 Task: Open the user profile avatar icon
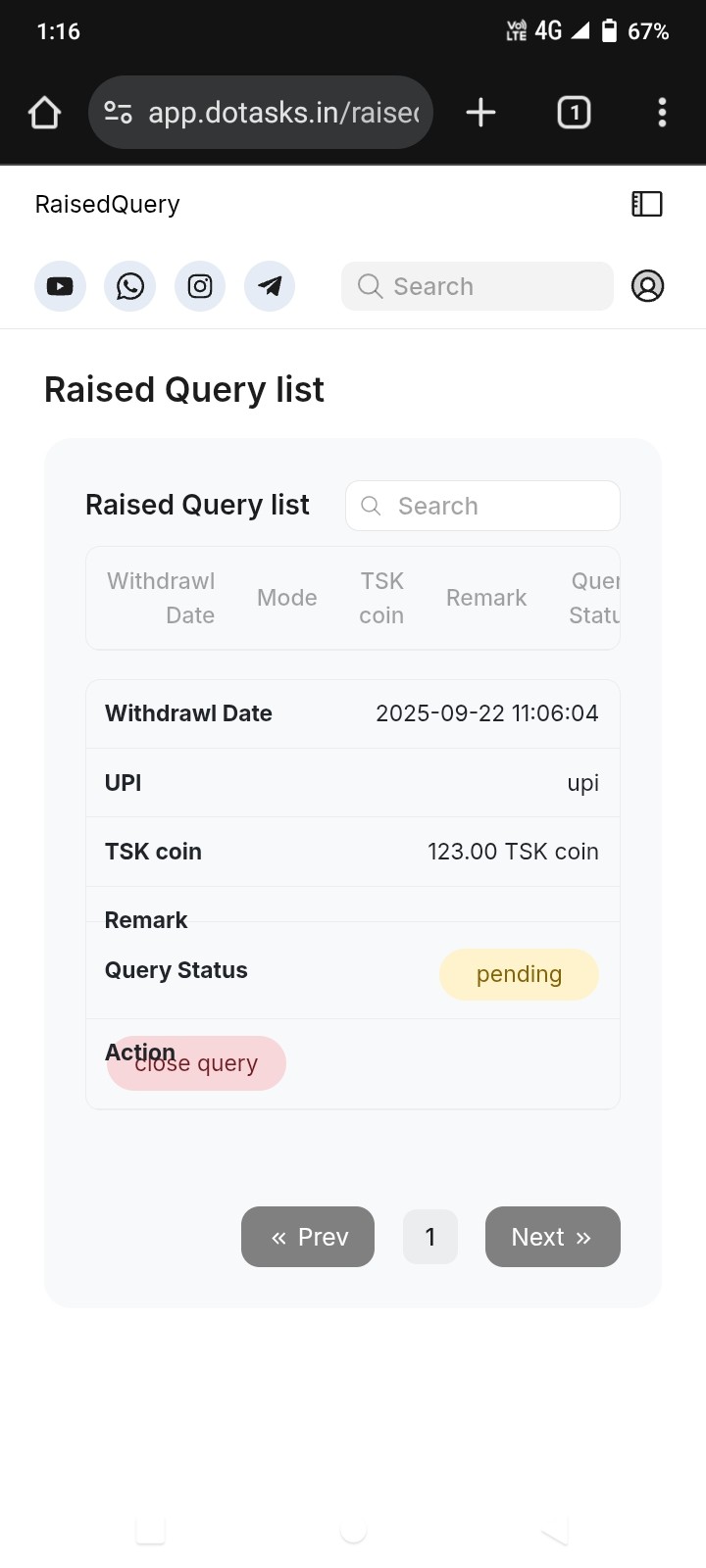pyautogui.click(x=647, y=286)
